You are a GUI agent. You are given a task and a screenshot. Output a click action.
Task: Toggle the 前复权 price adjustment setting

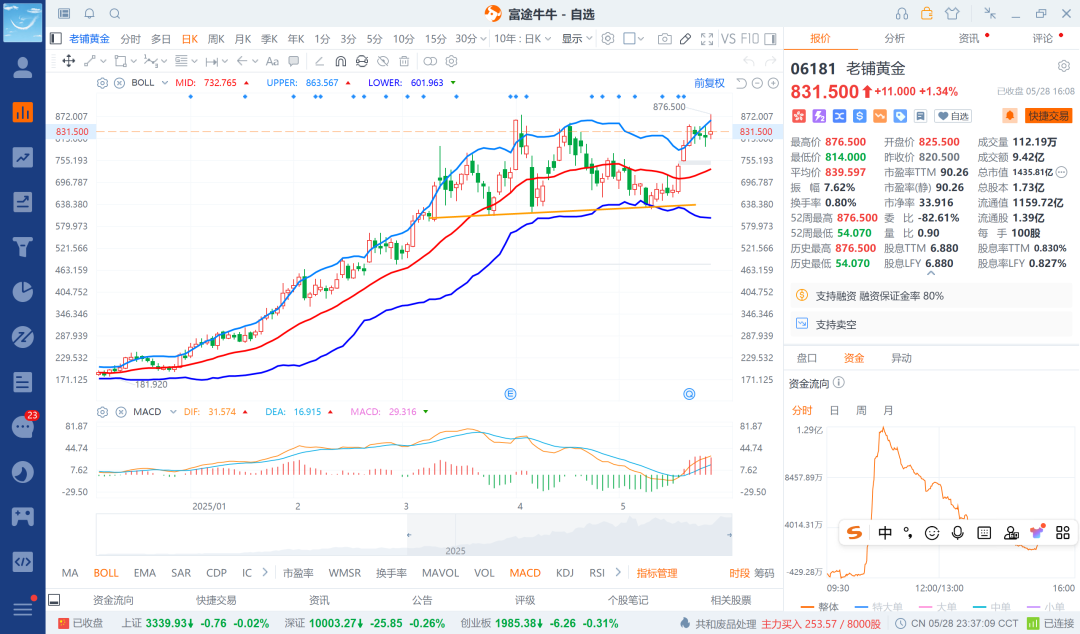[709, 83]
